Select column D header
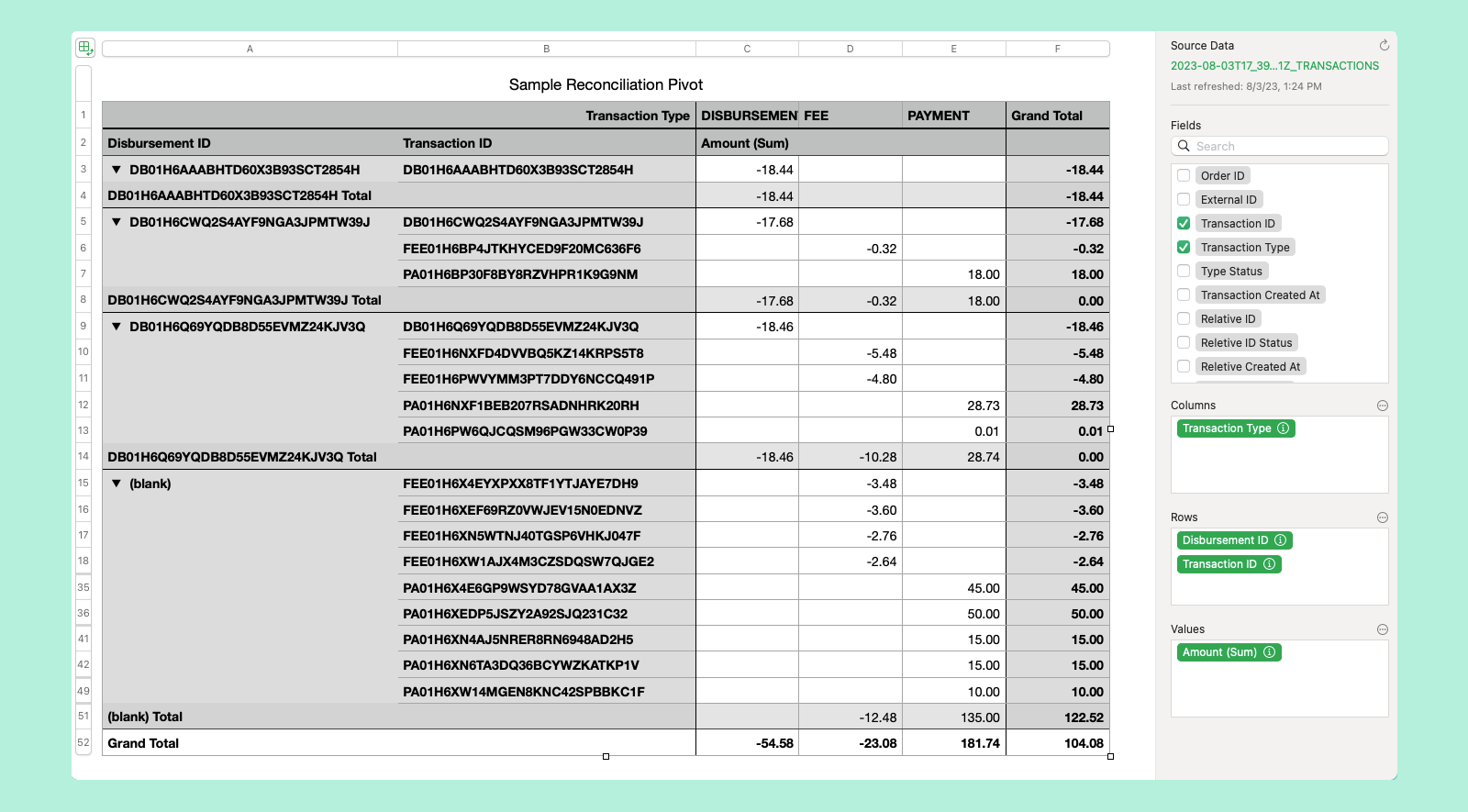 (x=851, y=49)
